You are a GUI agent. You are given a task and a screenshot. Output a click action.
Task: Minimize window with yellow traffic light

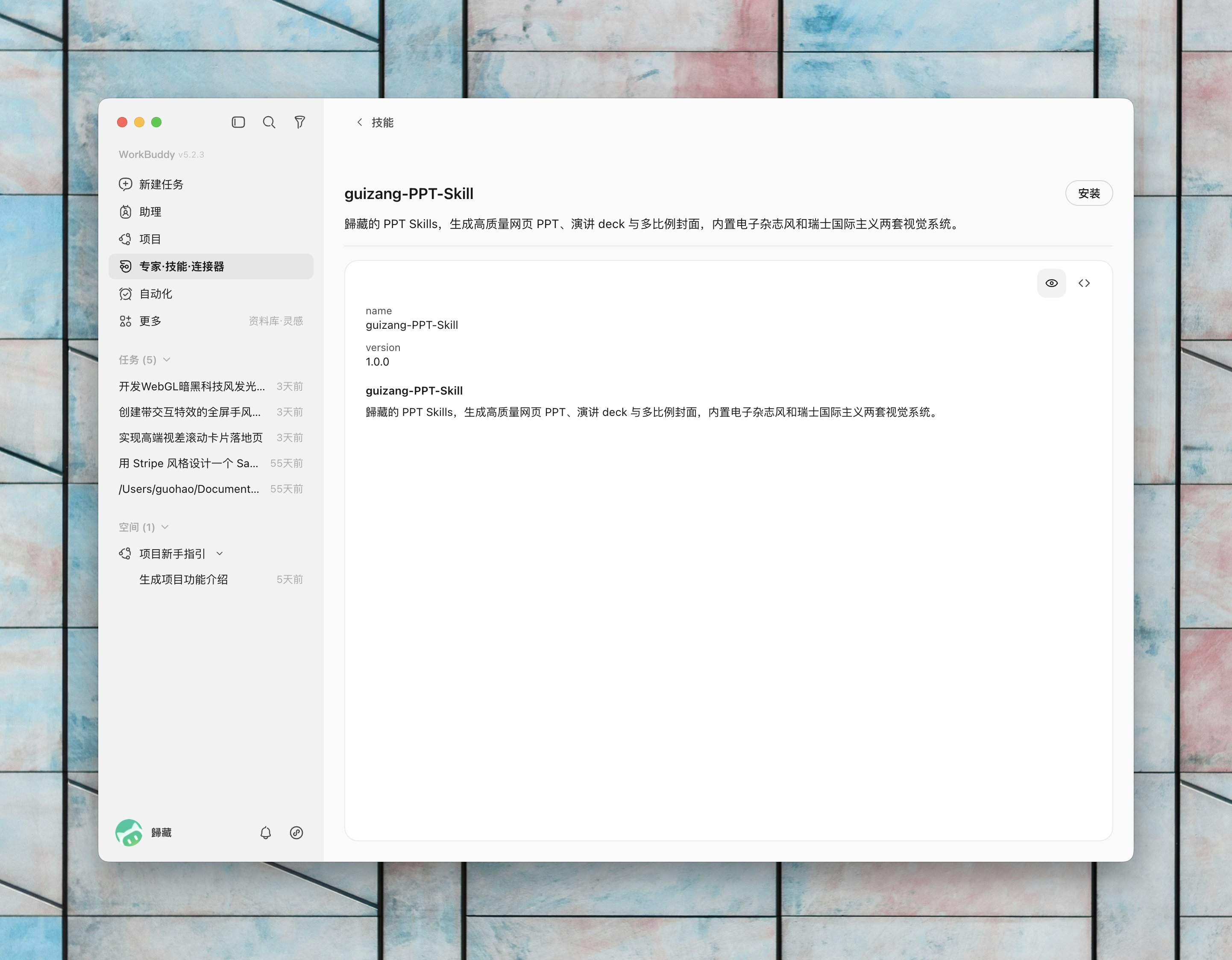click(x=139, y=123)
